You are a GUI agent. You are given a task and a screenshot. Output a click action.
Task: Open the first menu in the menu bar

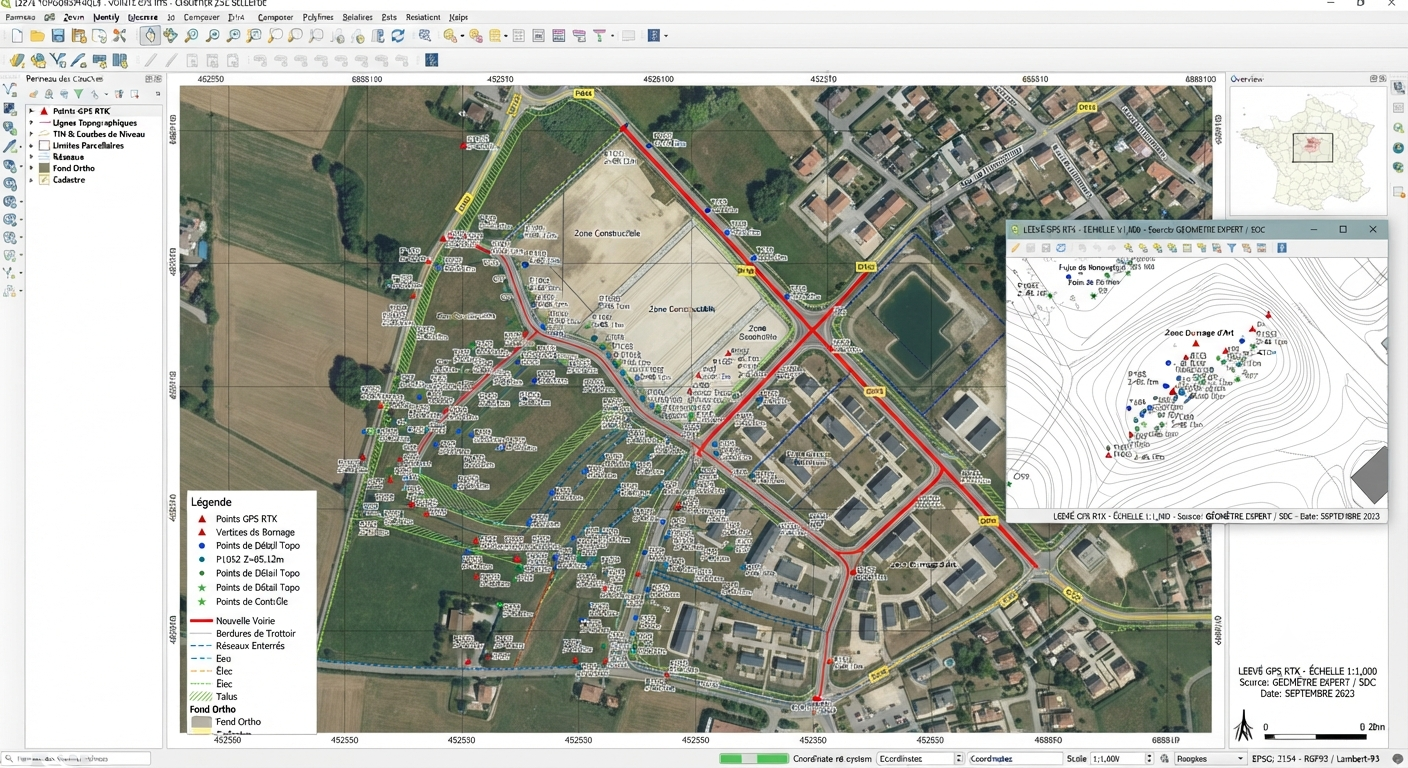20,17
